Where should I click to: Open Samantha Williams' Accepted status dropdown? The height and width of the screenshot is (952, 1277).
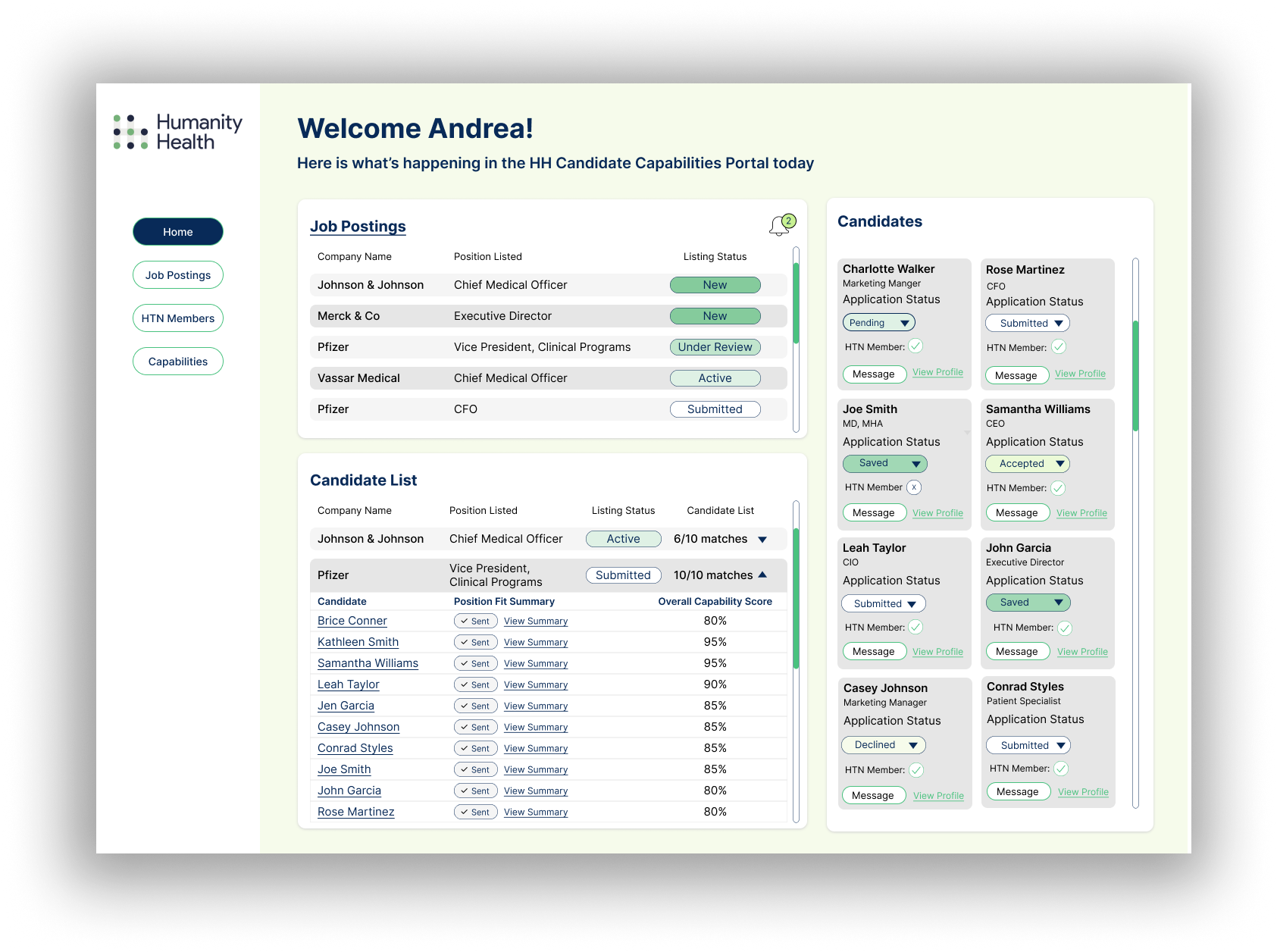coord(1028,463)
